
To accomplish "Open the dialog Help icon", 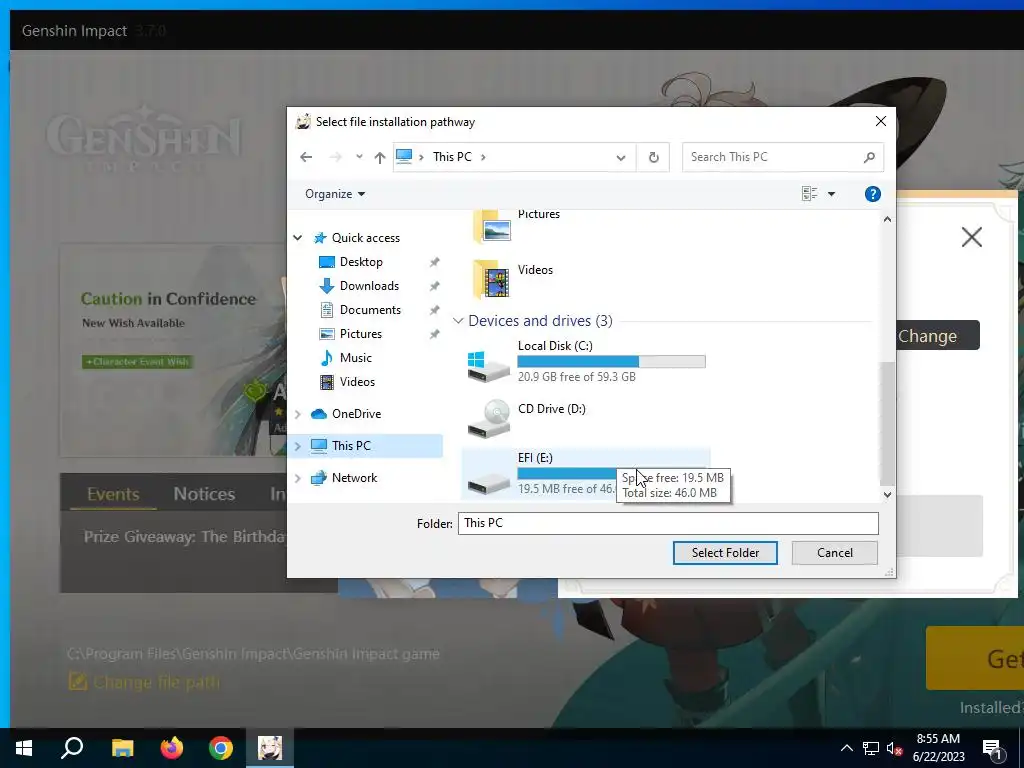I will tap(872, 194).
